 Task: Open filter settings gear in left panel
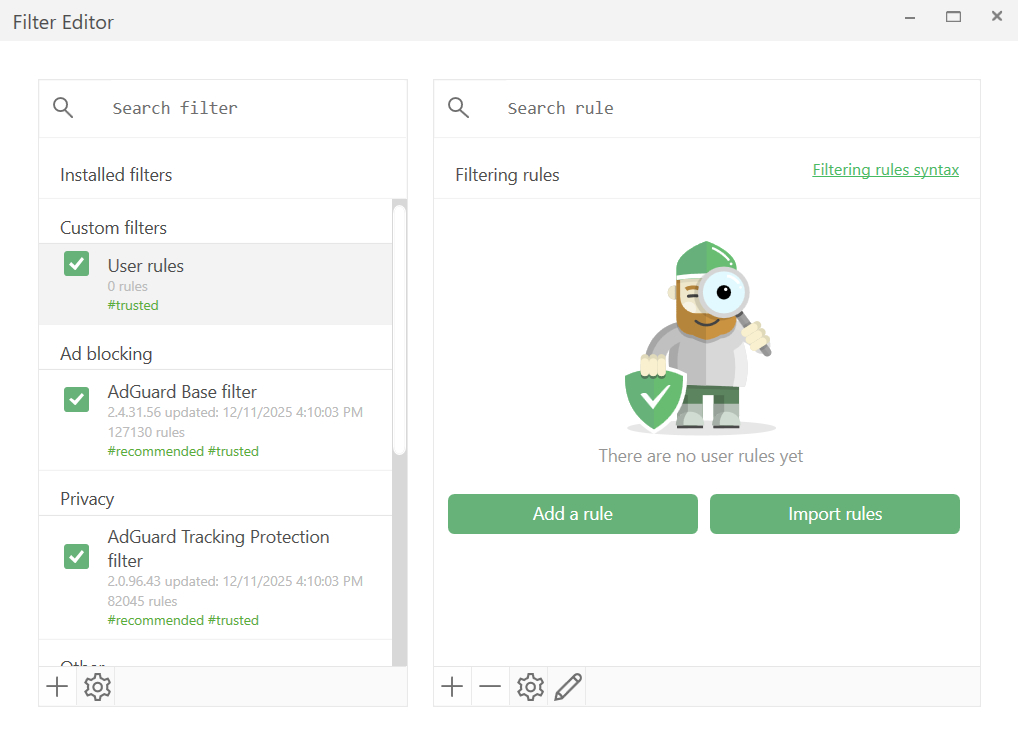pos(97,687)
